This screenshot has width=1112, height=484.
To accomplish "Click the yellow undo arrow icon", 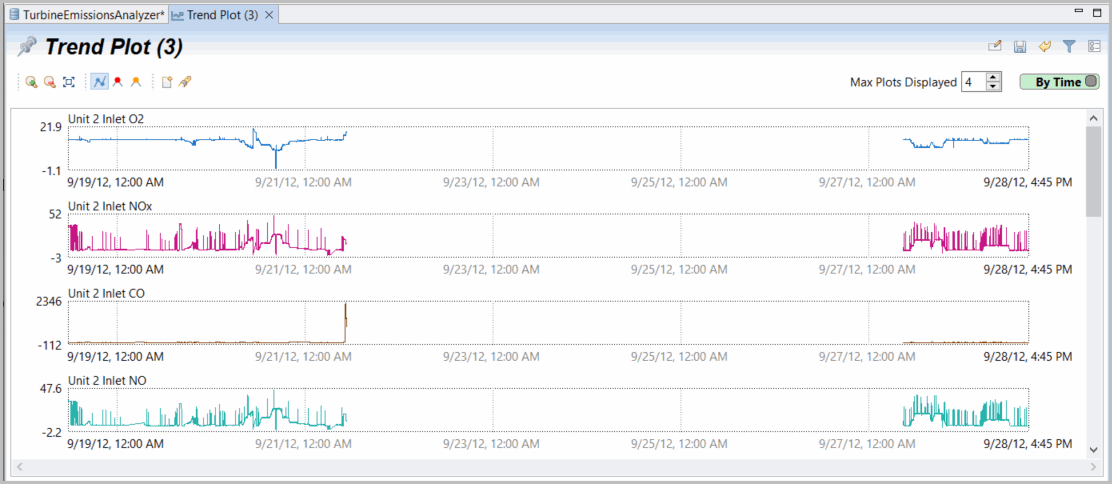I will (x=1044, y=47).
